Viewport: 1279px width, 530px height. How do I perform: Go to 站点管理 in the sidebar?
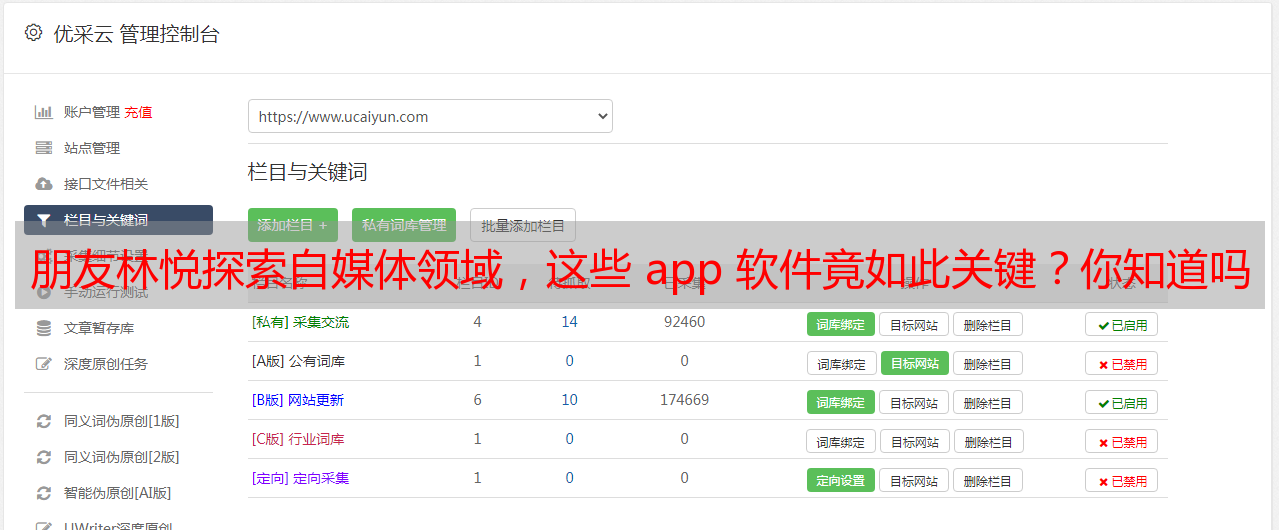click(92, 148)
